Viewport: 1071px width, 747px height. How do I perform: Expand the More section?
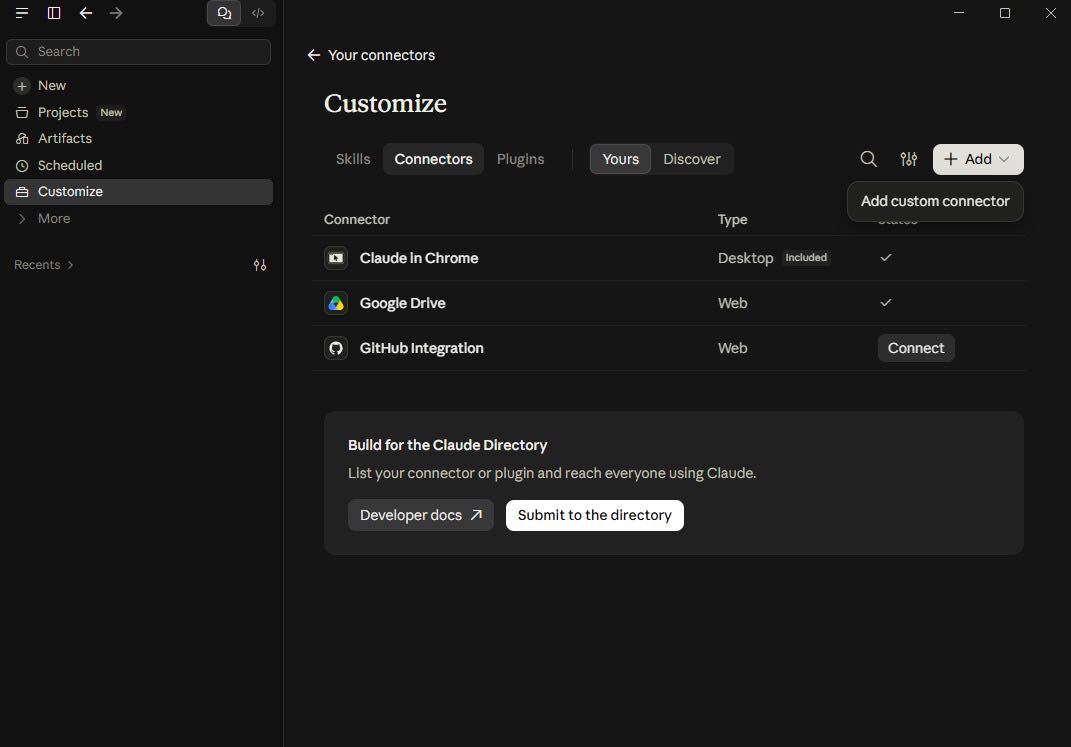(139, 219)
